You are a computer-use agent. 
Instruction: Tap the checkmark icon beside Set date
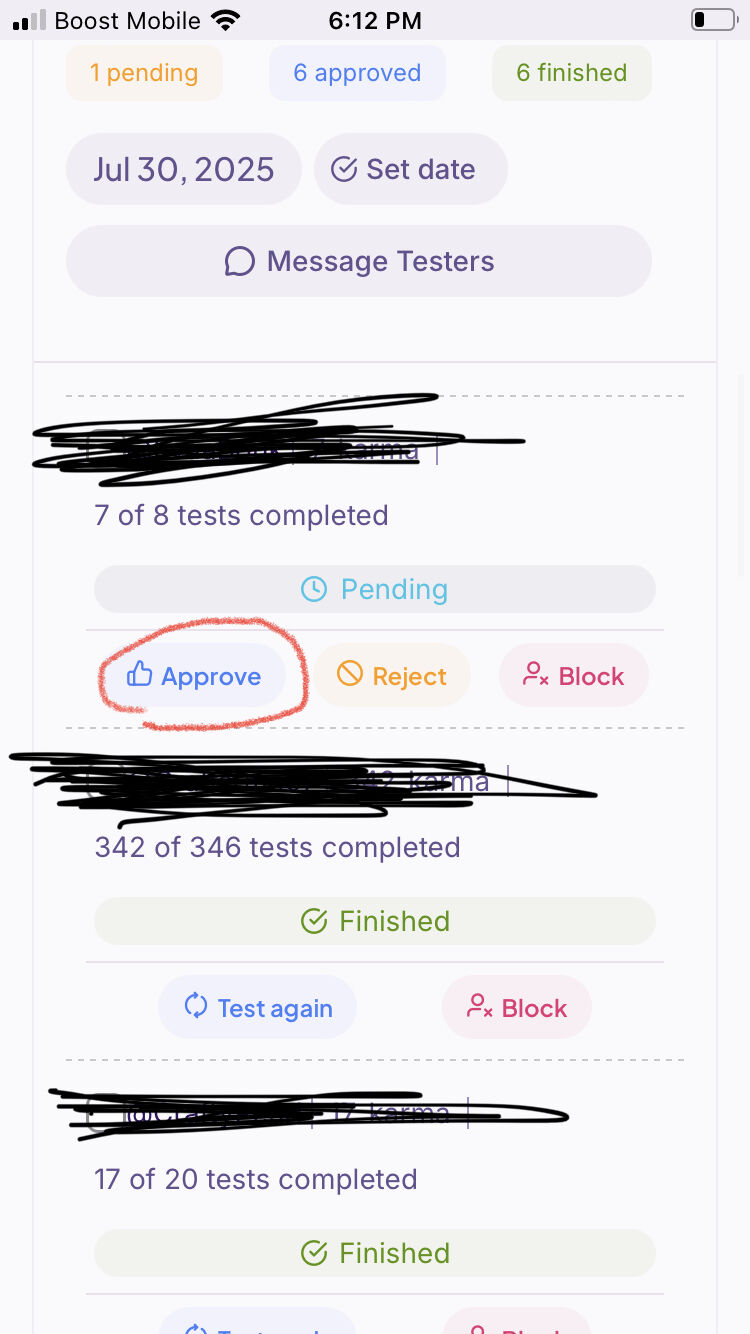pos(344,169)
